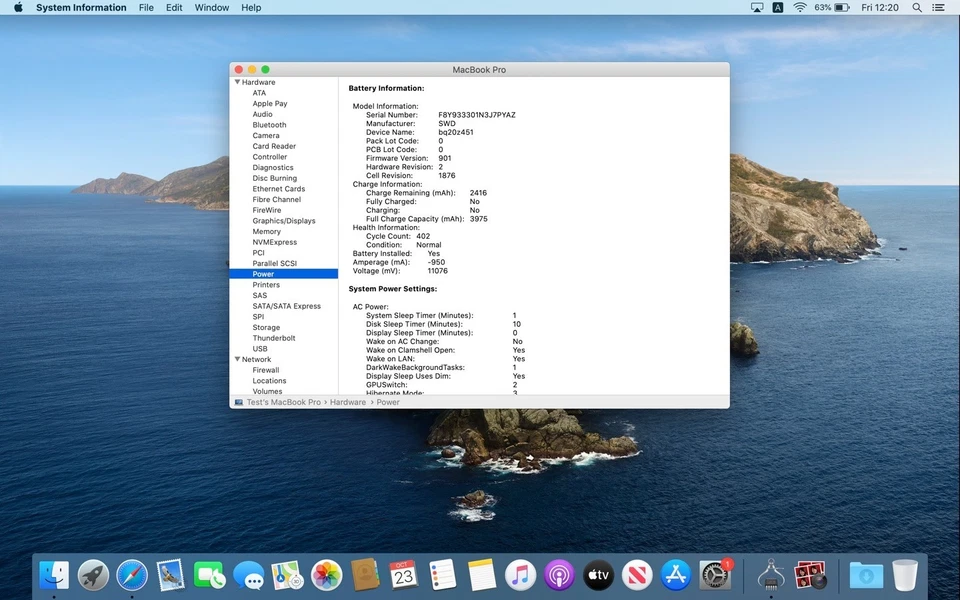Click input source A icon in menu bar
This screenshot has width=960, height=600.
coord(778,7)
